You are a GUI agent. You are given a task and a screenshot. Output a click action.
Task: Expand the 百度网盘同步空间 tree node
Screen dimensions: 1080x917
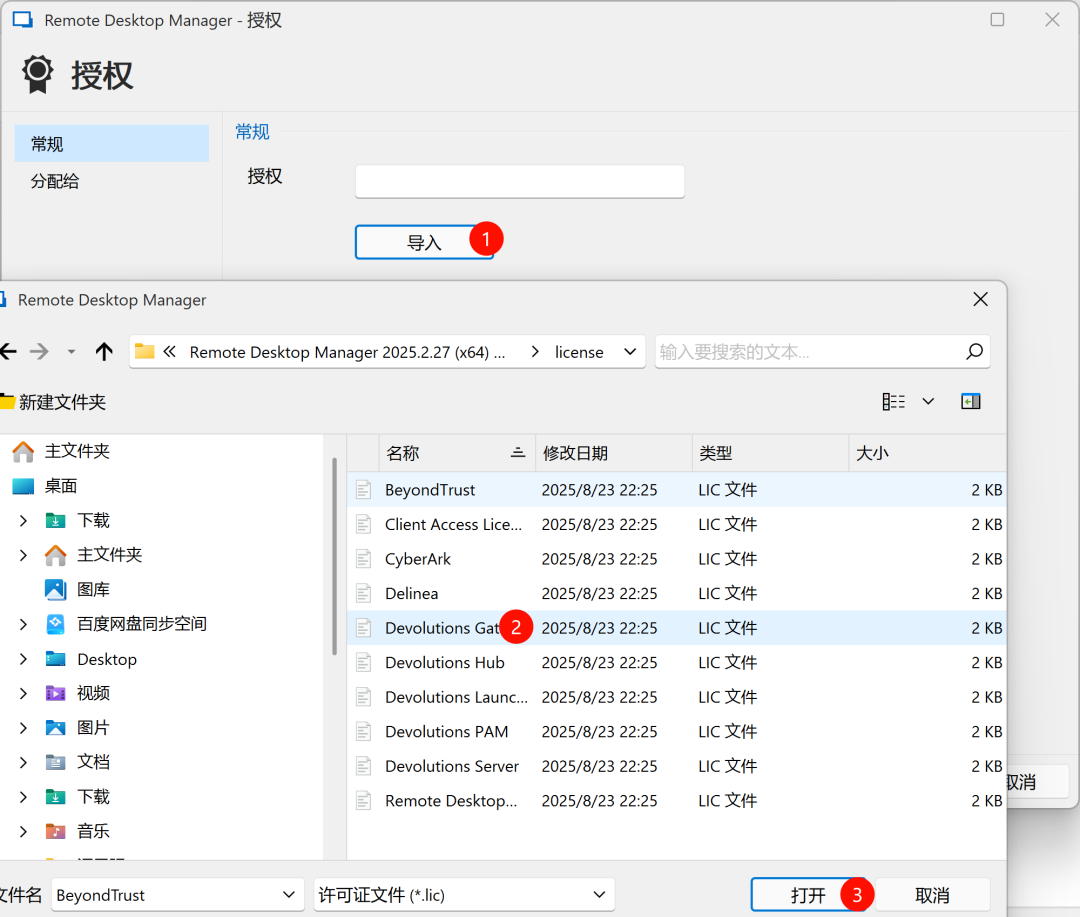[23, 624]
